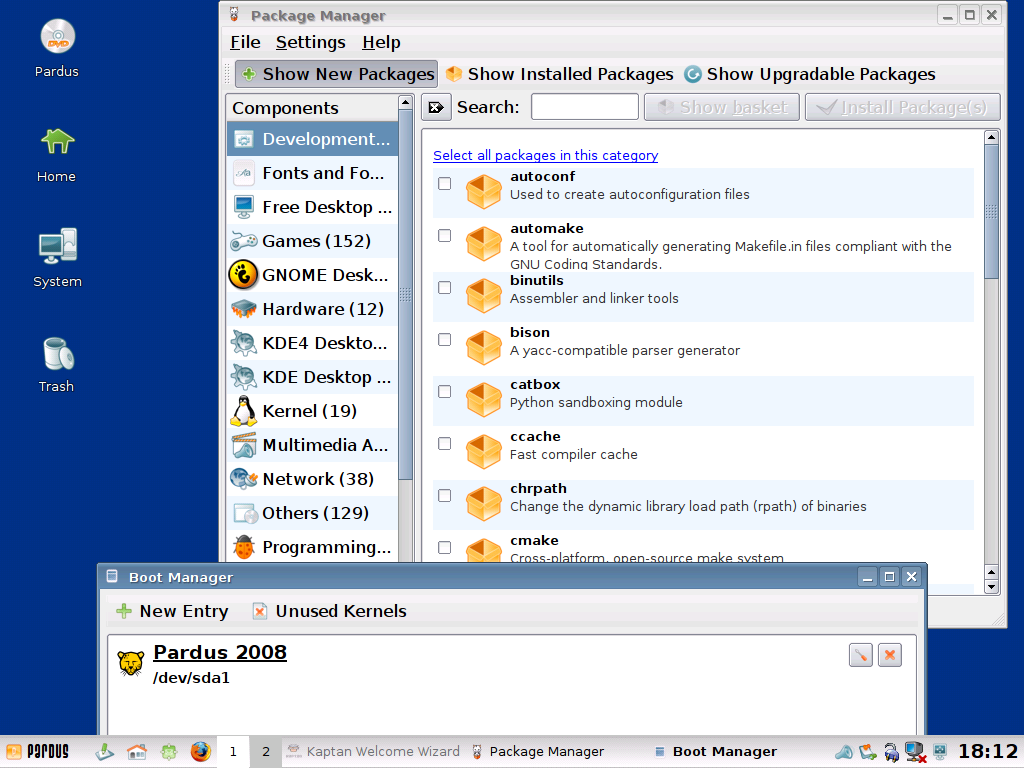This screenshot has width=1024, height=768.
Task: Select the Kernel penguin icon
Action: 244,411
